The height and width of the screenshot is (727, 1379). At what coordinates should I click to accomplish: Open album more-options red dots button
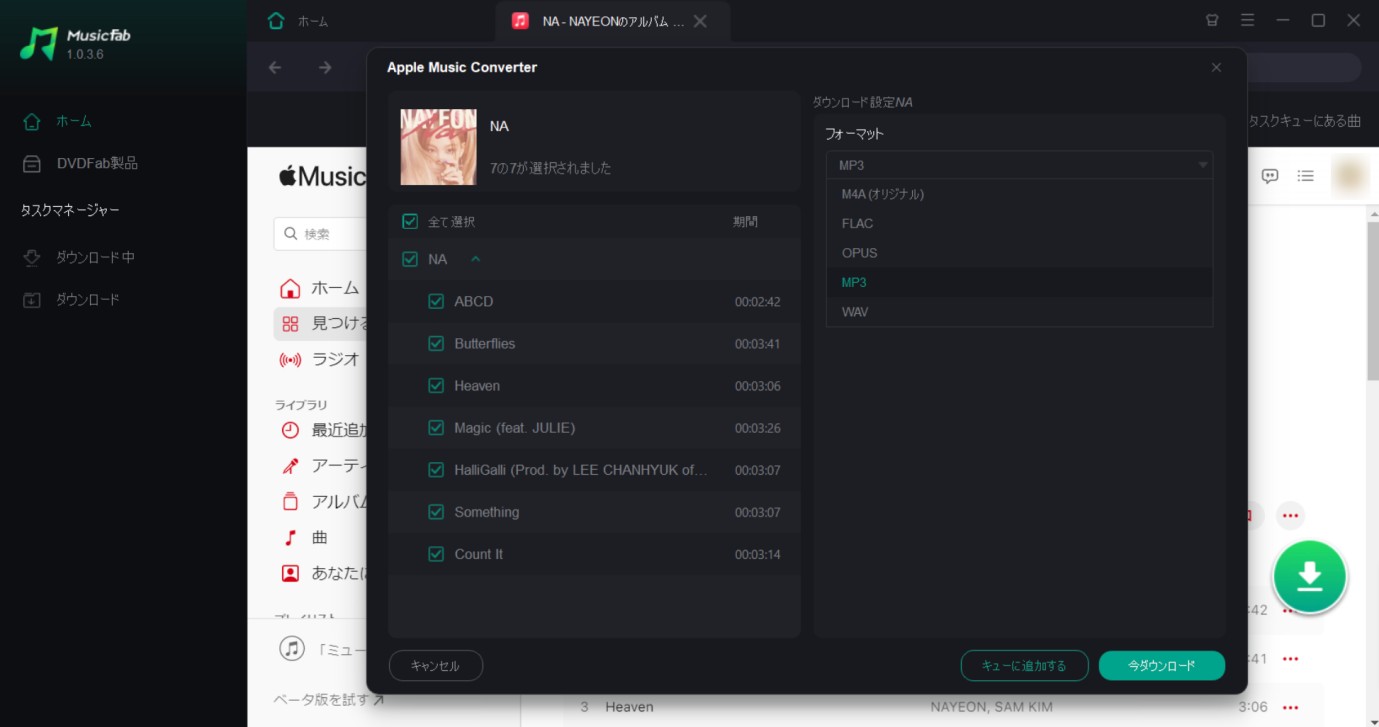click(1291, 516)
